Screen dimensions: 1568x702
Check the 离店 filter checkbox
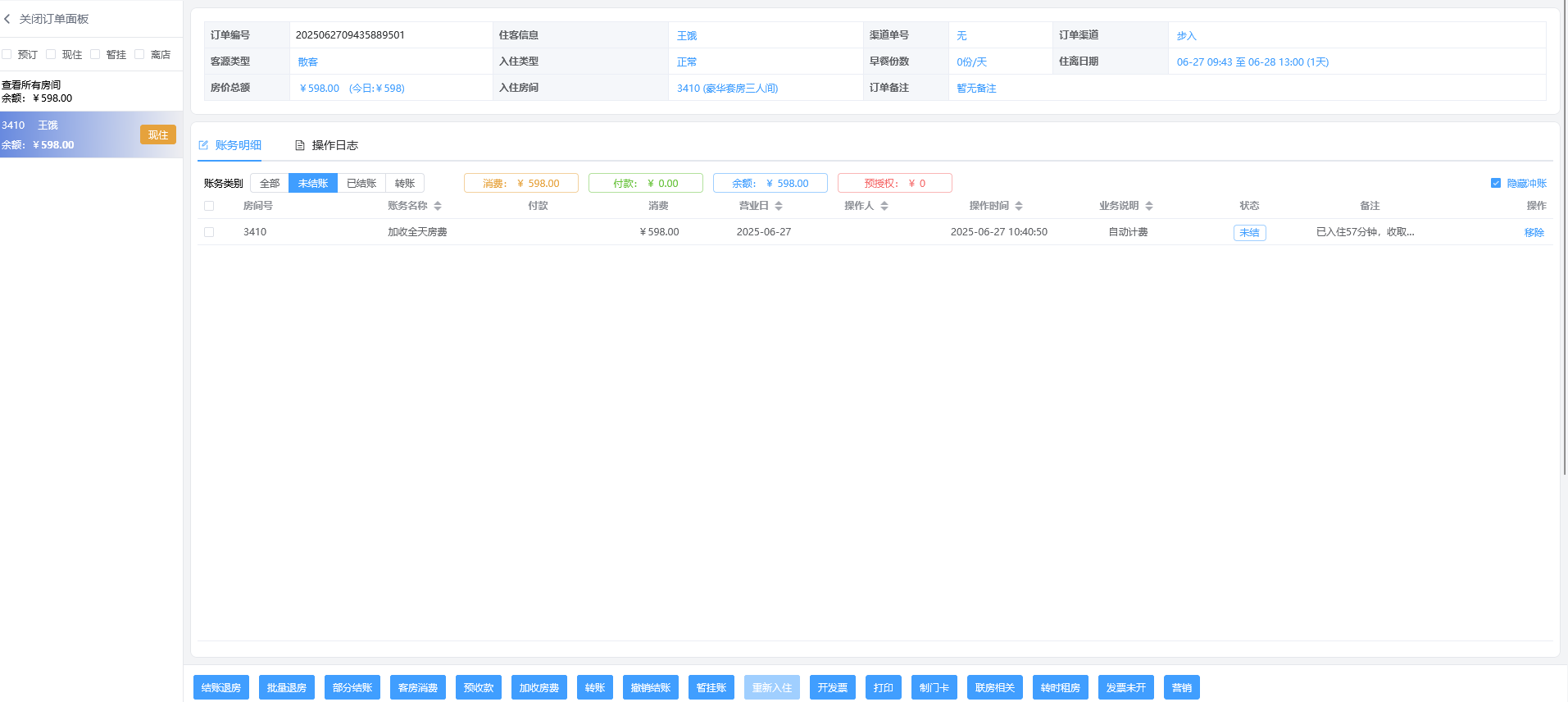tap(139, 54)
